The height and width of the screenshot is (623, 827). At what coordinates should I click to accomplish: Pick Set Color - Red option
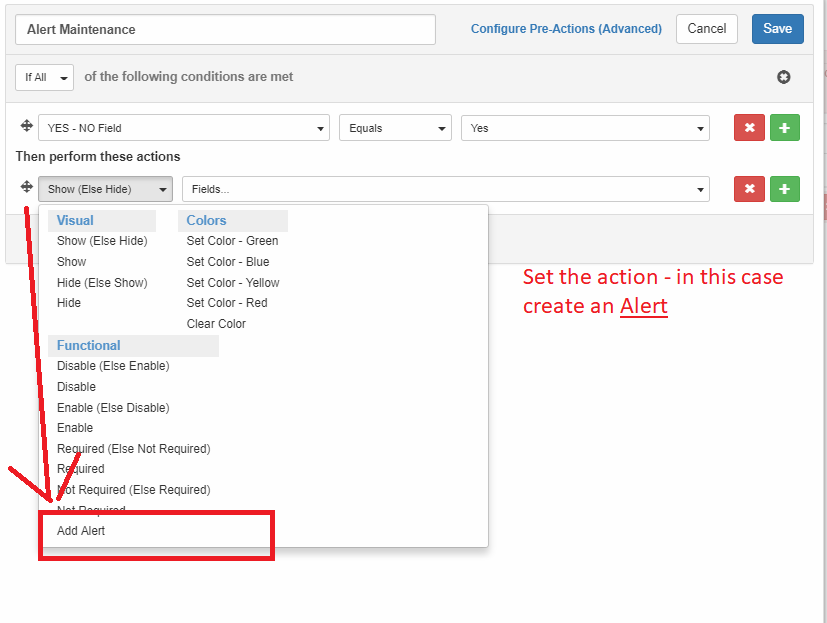click(x=227, y=303)
